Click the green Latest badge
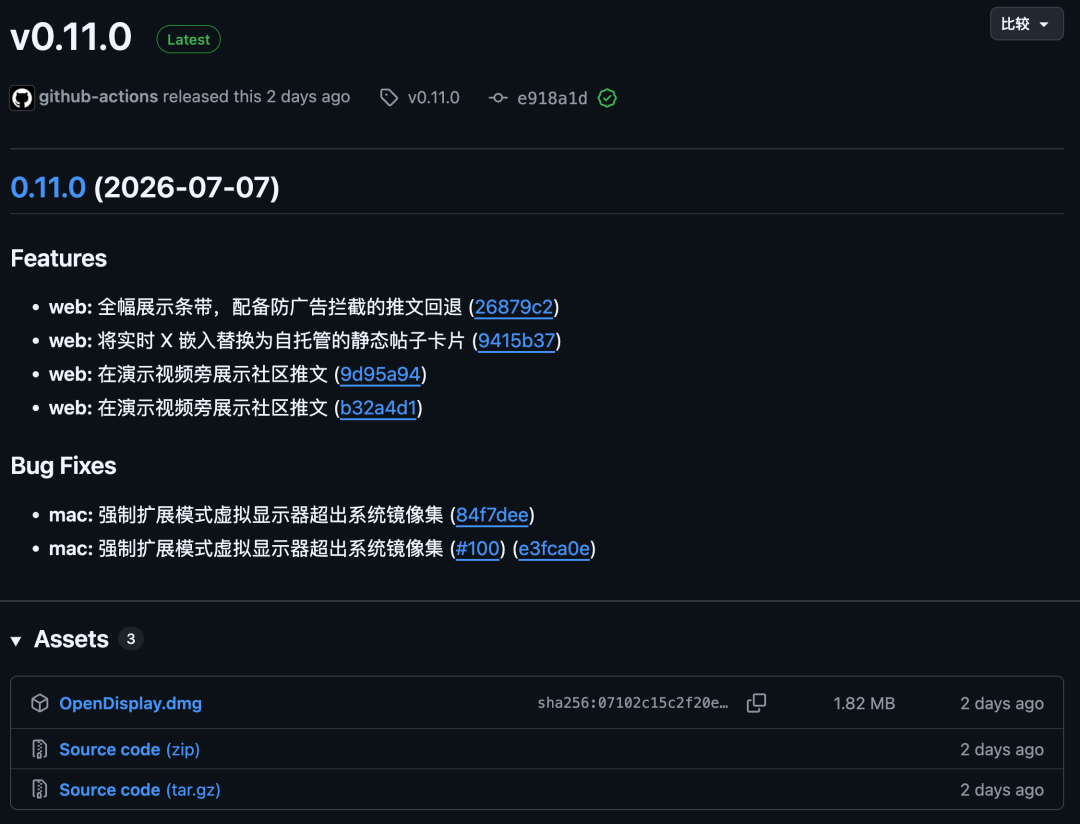 click(x=189, y=39)
